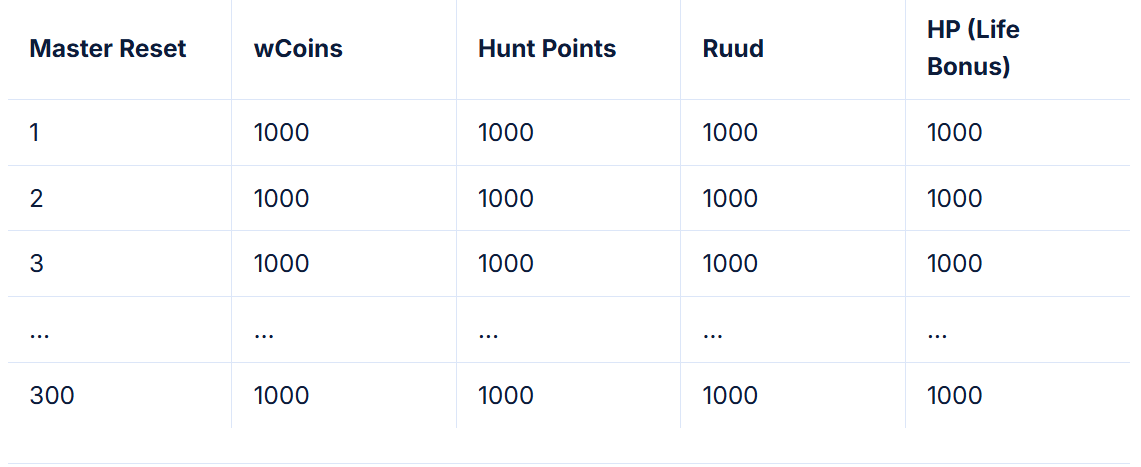Select Master Reset cell with value 300
Screen dimensions: 1141x467
(x=52, y=396)
